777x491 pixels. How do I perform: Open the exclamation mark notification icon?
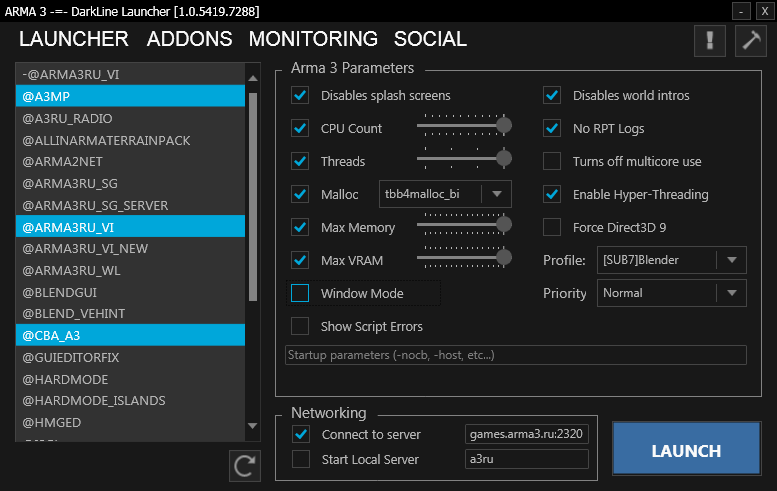710,41
